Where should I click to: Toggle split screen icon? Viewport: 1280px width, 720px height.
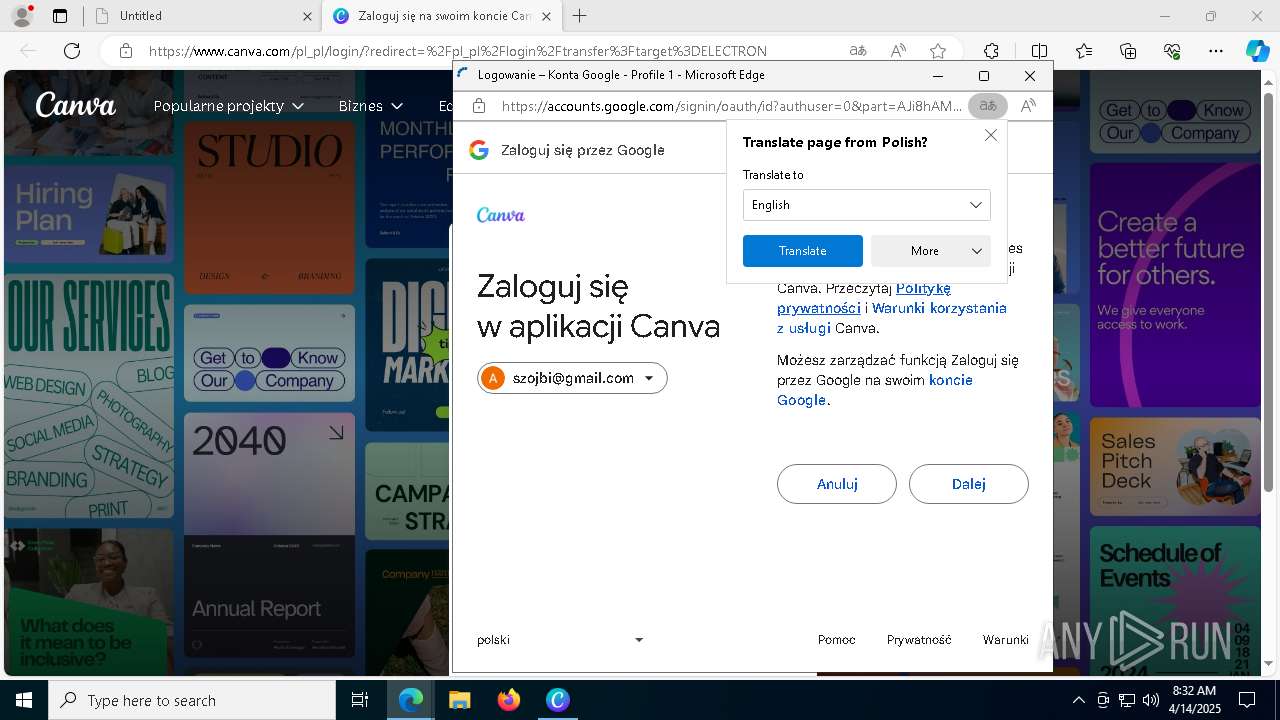[1039, 51]
